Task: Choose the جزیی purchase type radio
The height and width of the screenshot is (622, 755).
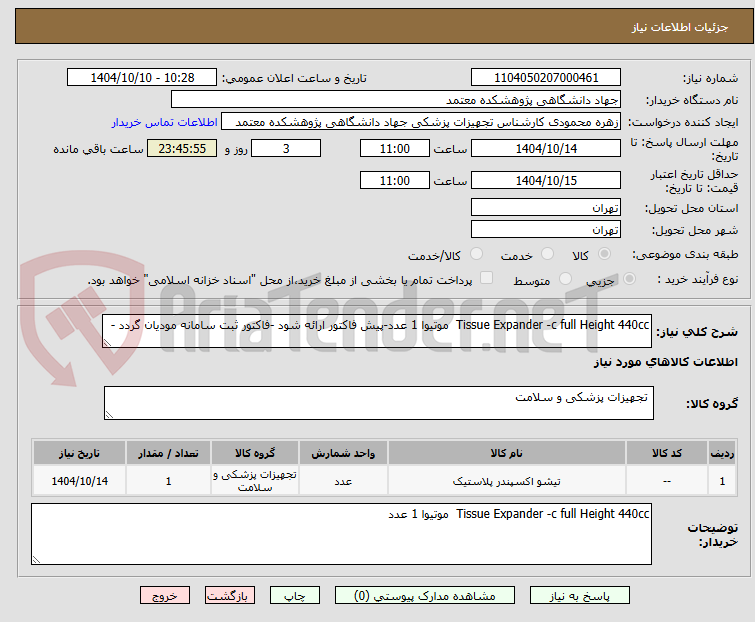Action: 629,279
